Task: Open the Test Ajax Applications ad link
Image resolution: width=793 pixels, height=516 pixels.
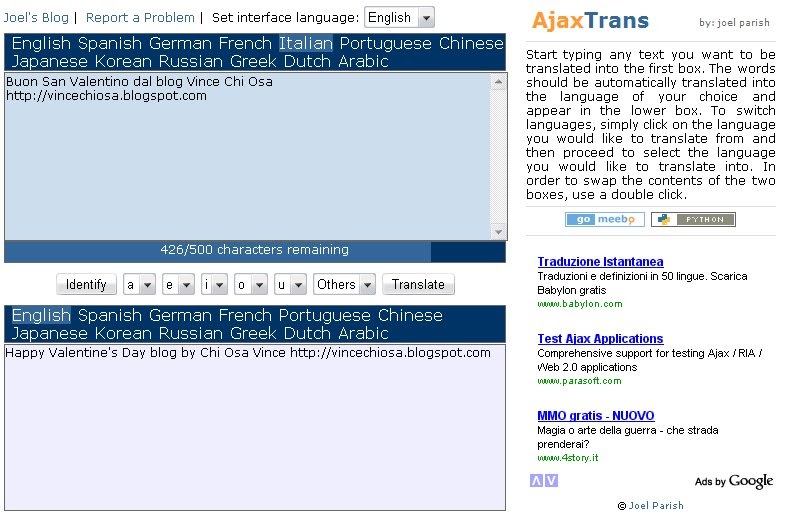Action: [x=600, y=338]
